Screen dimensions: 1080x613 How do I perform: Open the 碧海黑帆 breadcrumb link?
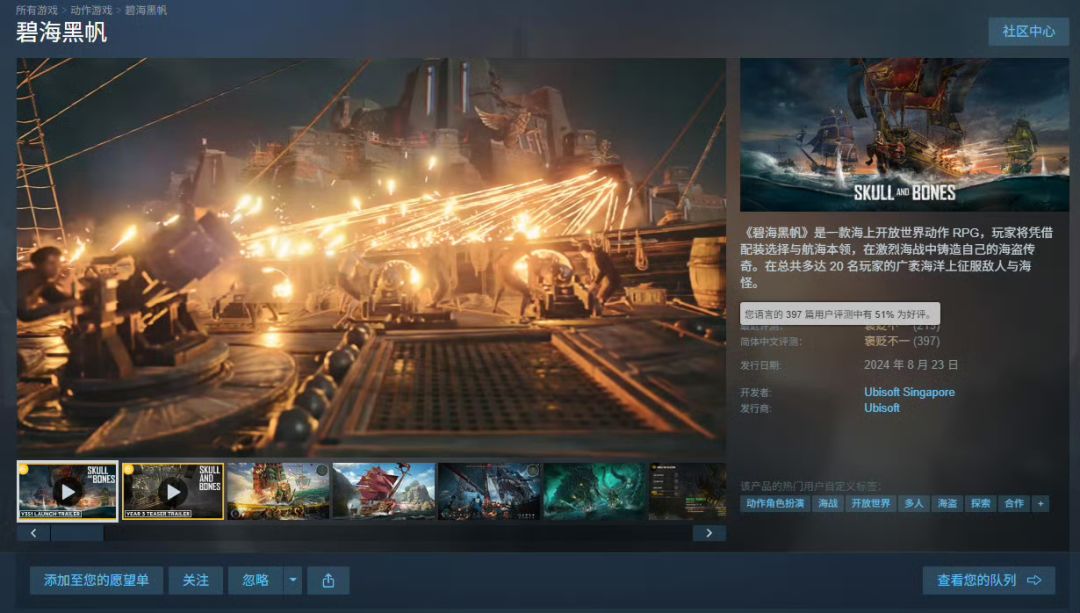[145, 10]
